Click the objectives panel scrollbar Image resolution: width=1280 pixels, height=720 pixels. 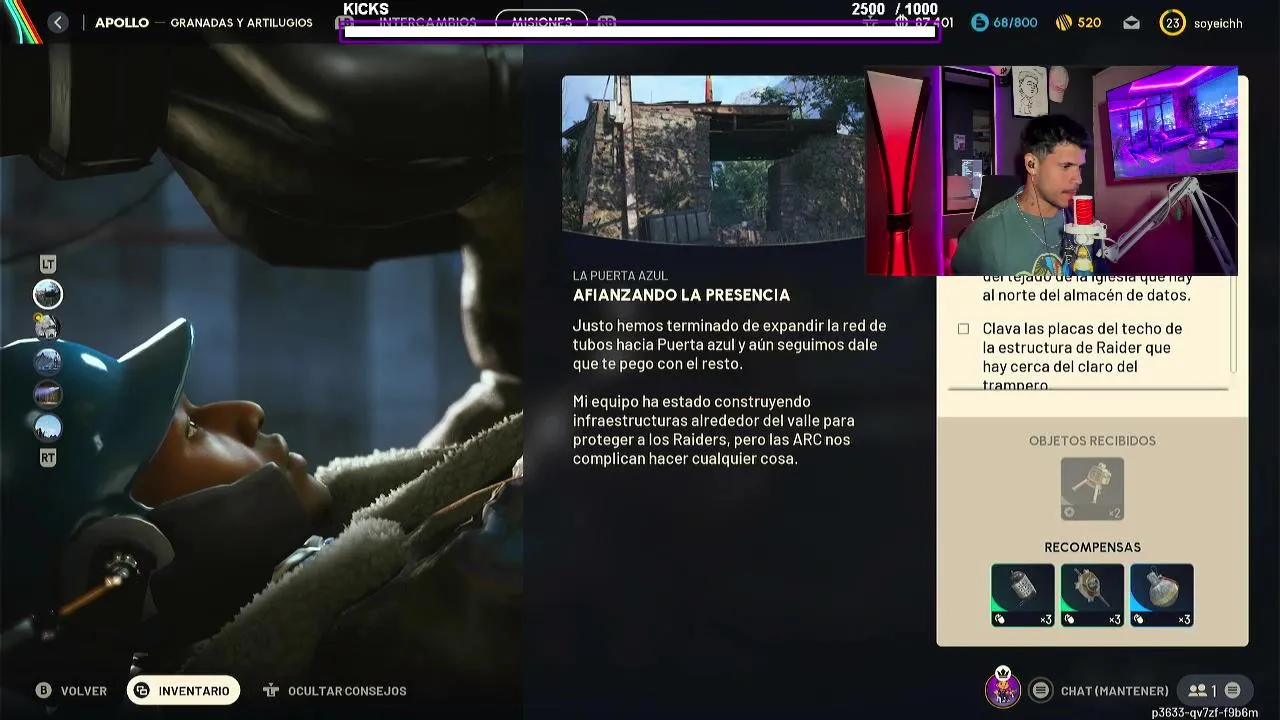(x=1234, y=324)
